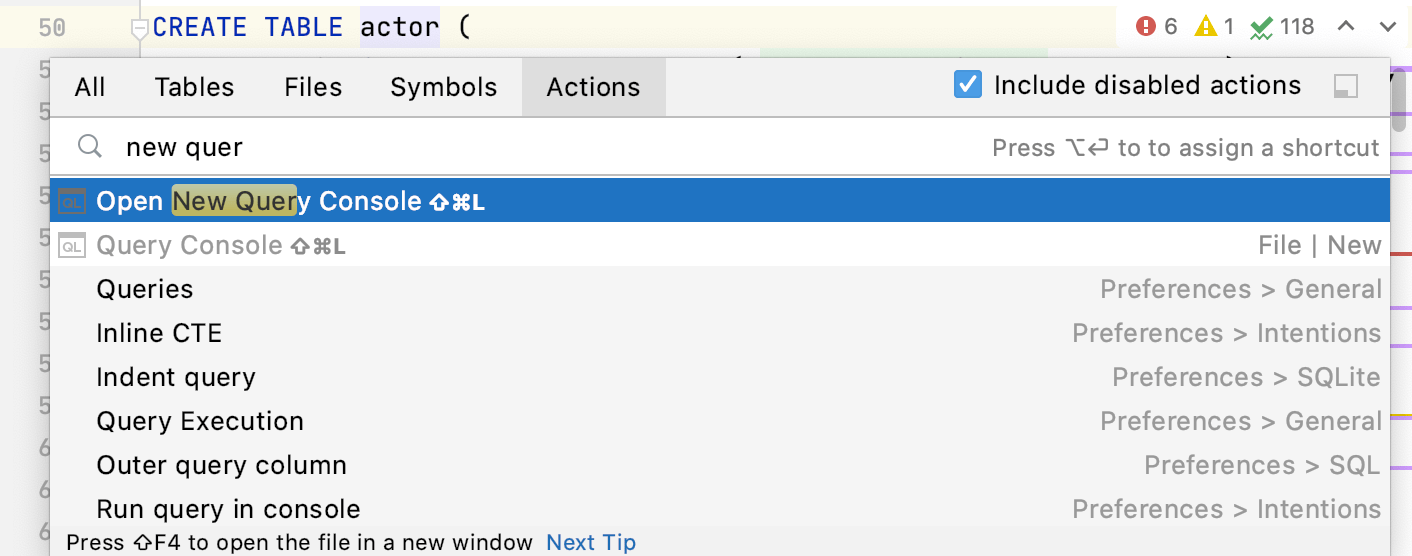Jump to next highlighted error arrow
The height and width of the screenshot is (556, 1412).
(1387, 27)
